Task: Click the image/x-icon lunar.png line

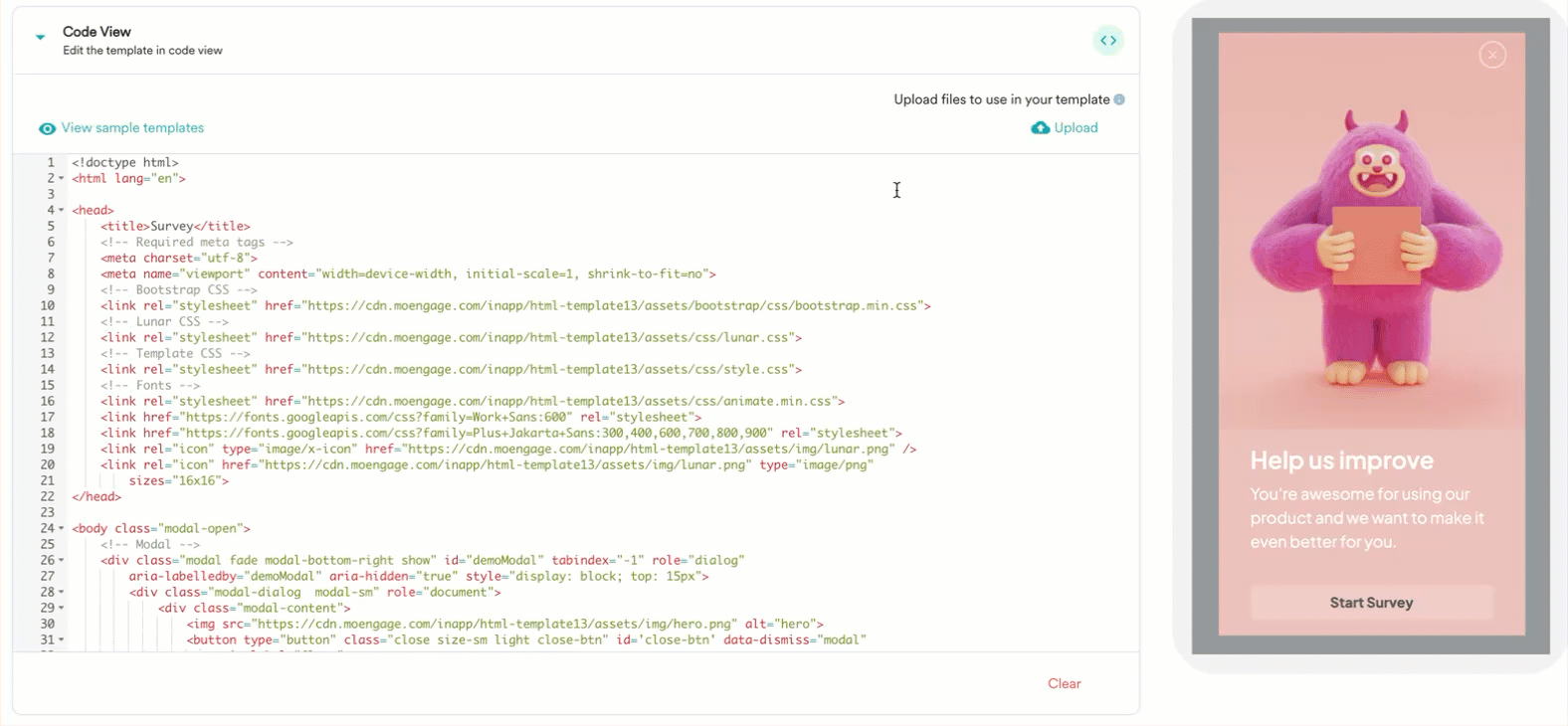Action: coord(508,449)
